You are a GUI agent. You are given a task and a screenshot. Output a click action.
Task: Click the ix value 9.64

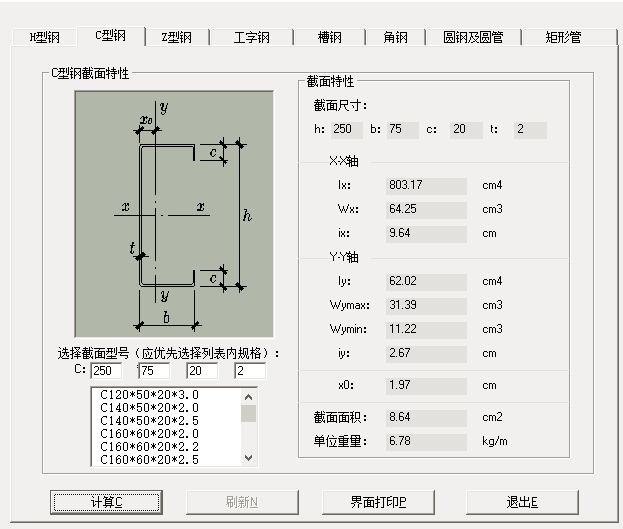426,234
